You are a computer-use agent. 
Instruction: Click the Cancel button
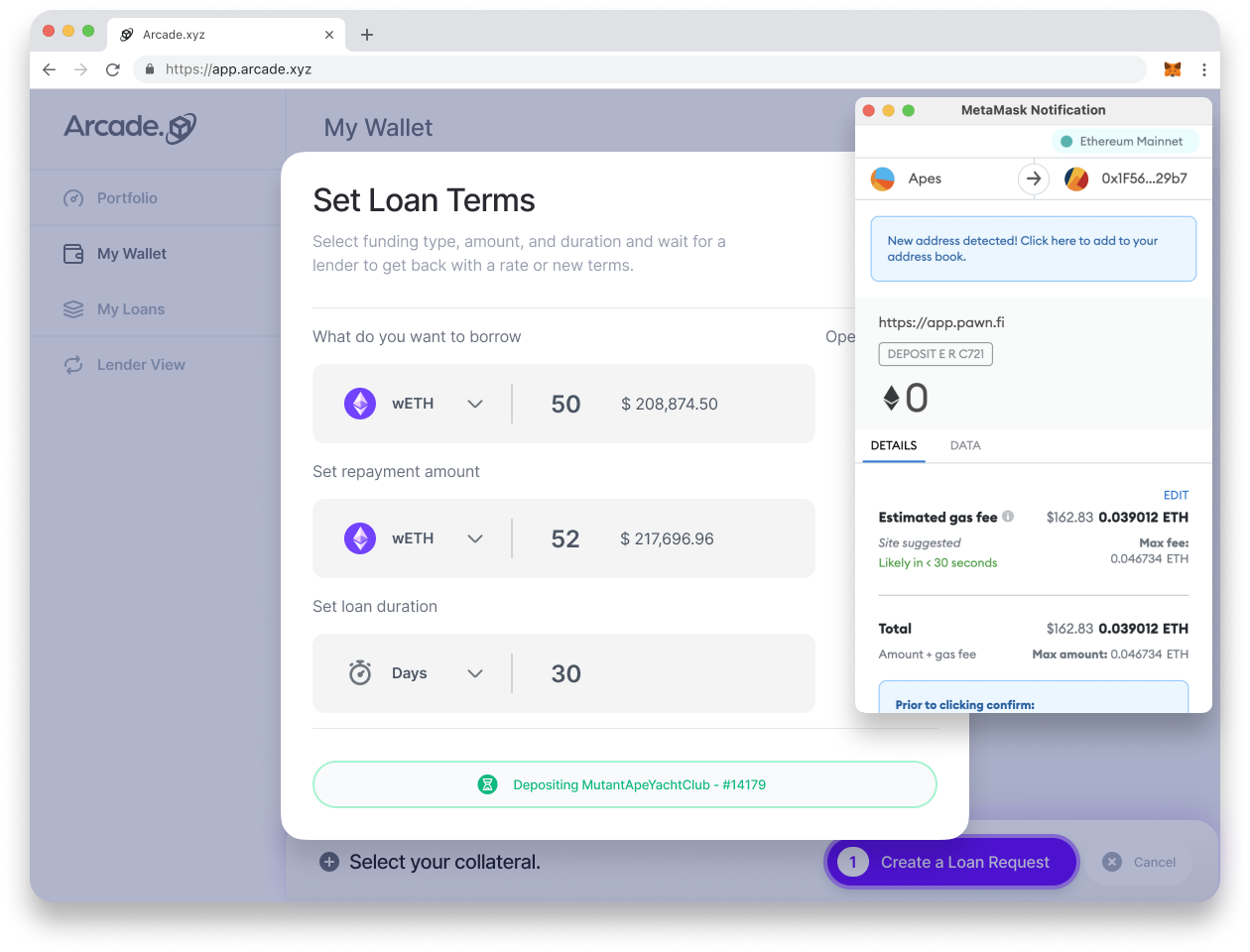pos(1138,863)
